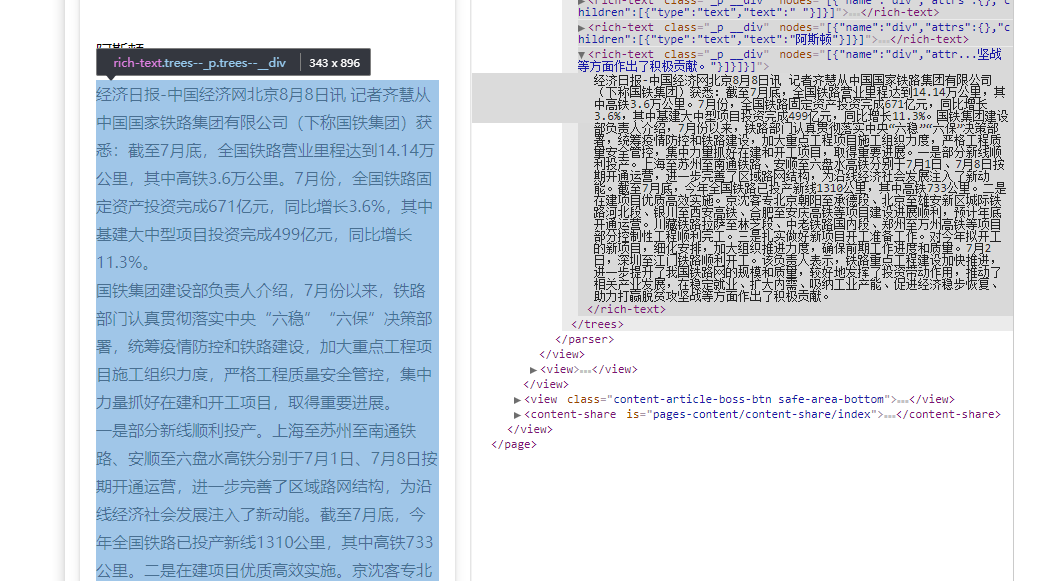Collapse the expanded rich-text node ending 坚战
The height and width of the screenshot is (581, 1037).
[x=581, y=55]
